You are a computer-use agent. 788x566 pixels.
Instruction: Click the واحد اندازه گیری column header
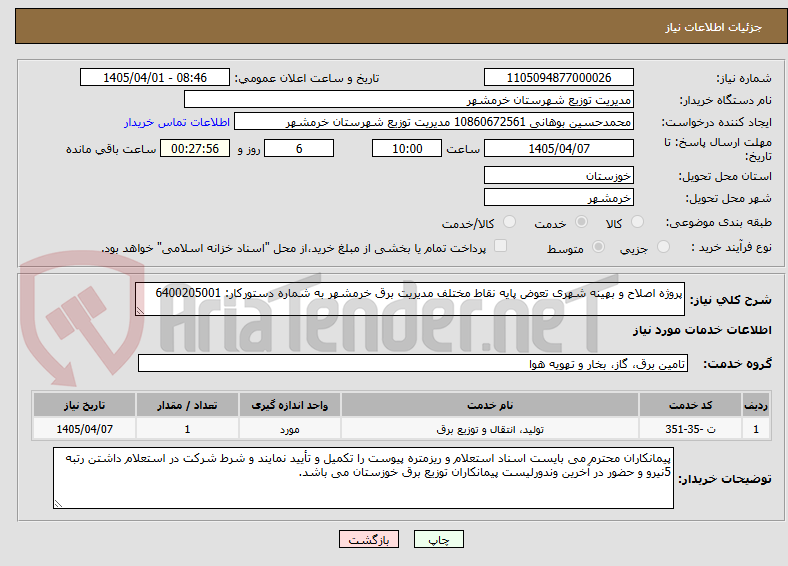(x=290, y=405)
